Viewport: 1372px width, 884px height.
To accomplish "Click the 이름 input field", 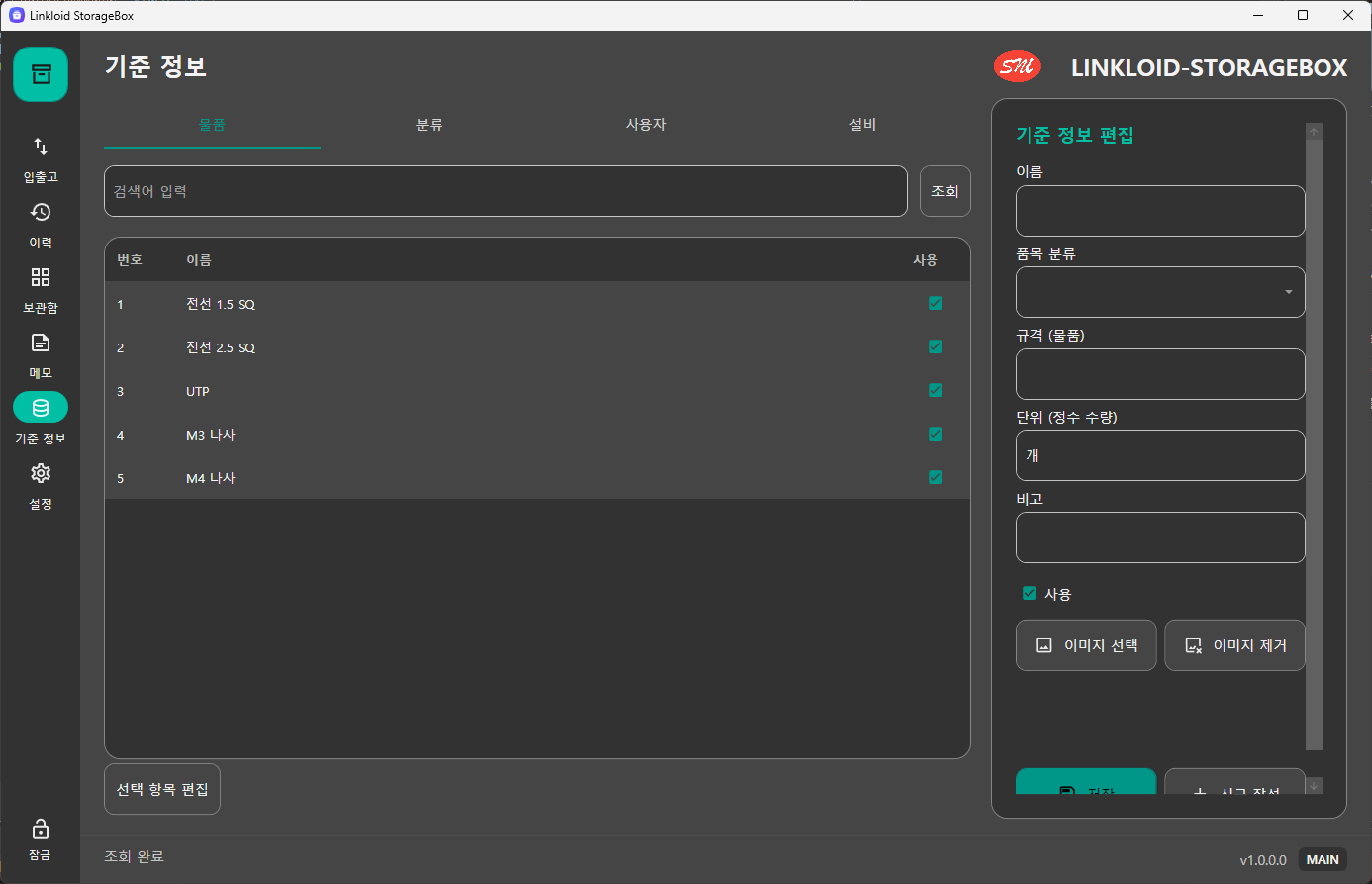I will [1160, 211].
